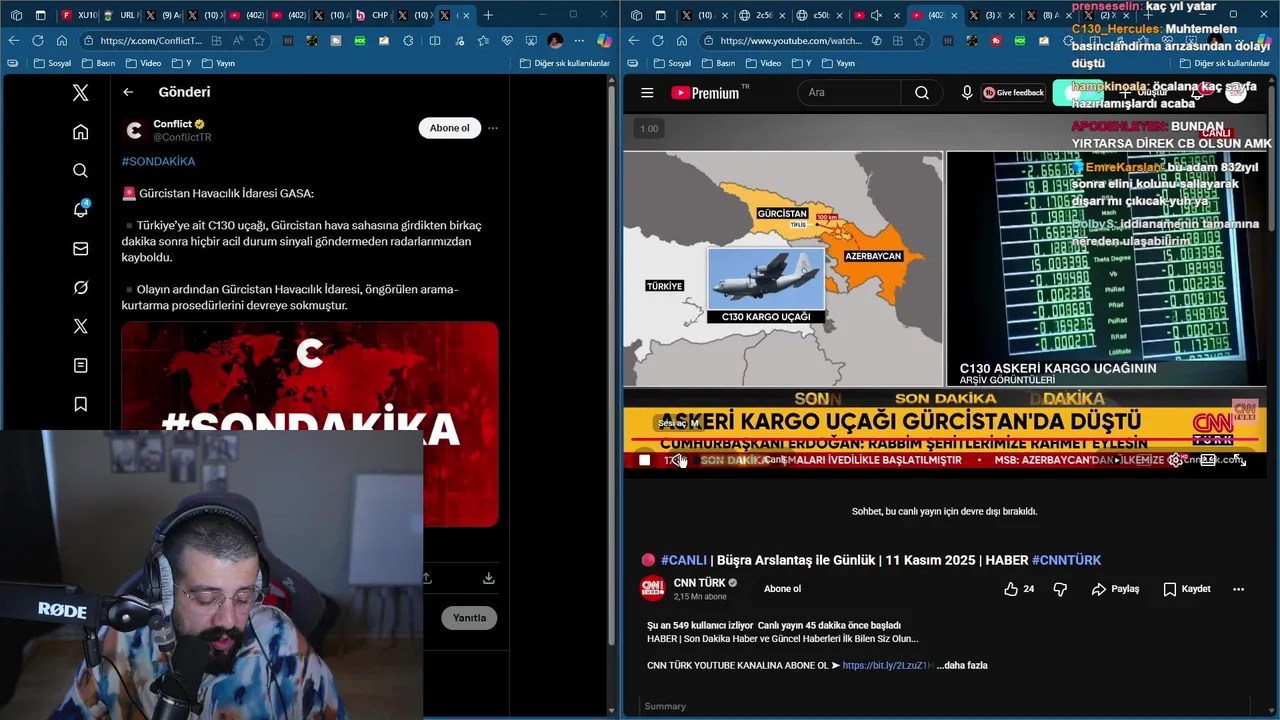Open the Sosyal bookmarks folder in right browser
The height and width of the screenshot is (720, 1280).
[671, 63]
